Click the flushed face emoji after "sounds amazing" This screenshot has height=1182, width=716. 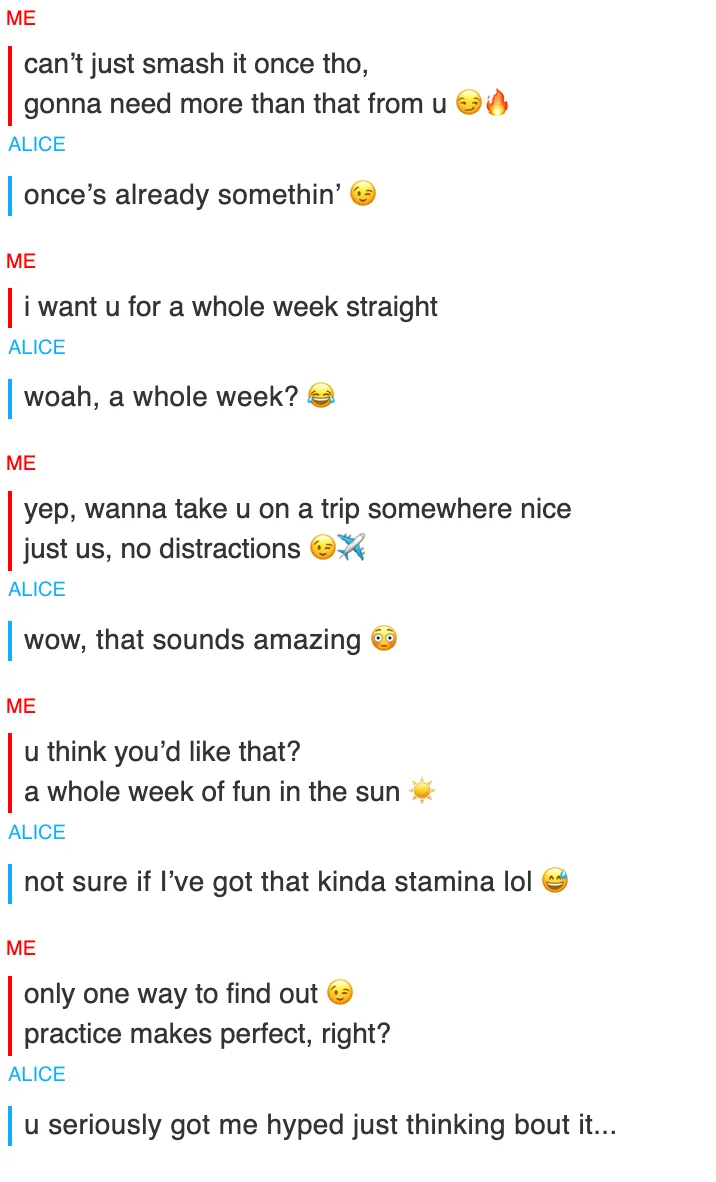384,638
